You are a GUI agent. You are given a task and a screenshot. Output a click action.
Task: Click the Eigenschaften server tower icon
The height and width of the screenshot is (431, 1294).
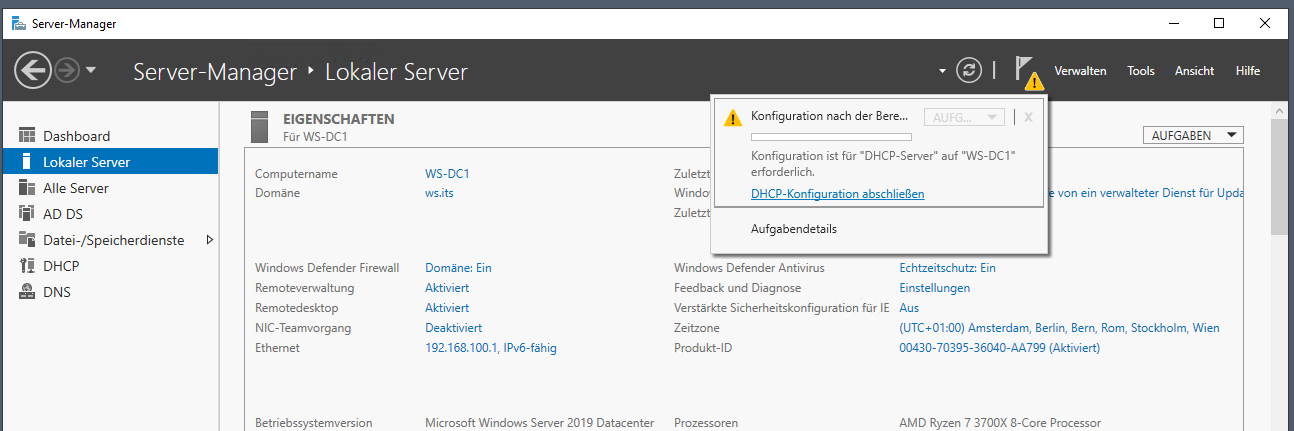pyautogui.click(x=261, y=126)
